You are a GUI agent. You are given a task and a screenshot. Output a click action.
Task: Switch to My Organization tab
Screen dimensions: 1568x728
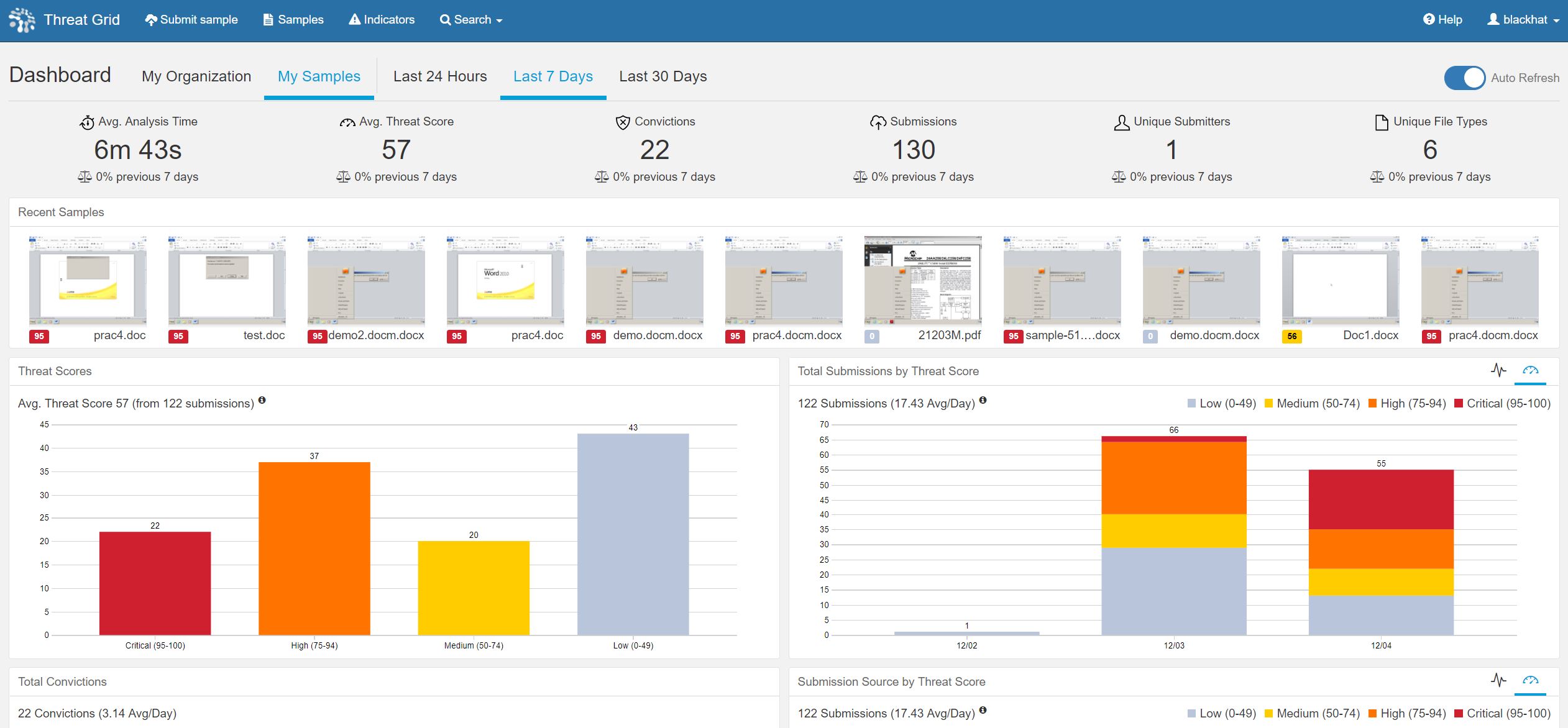196,76
